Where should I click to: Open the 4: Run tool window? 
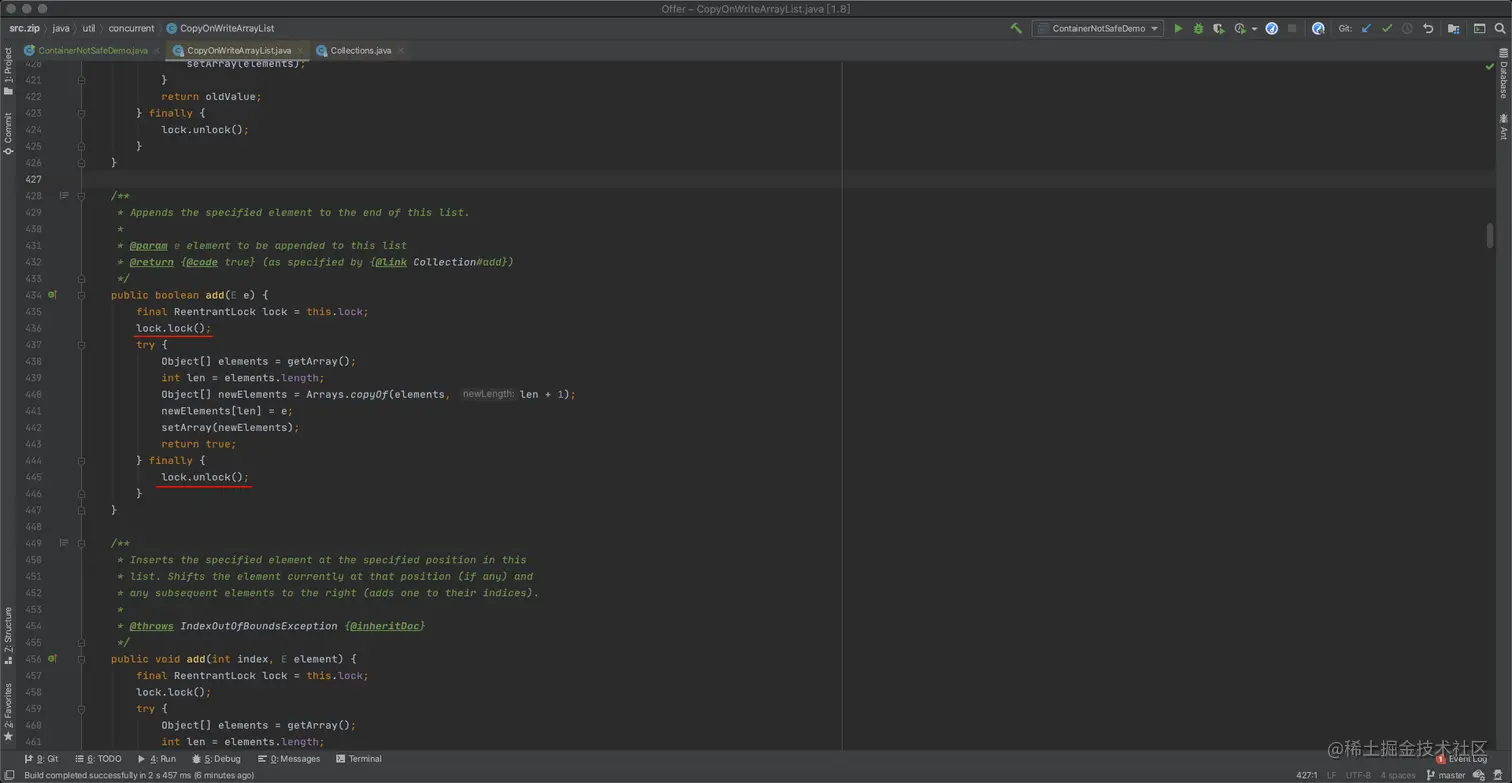click(156, 759)
